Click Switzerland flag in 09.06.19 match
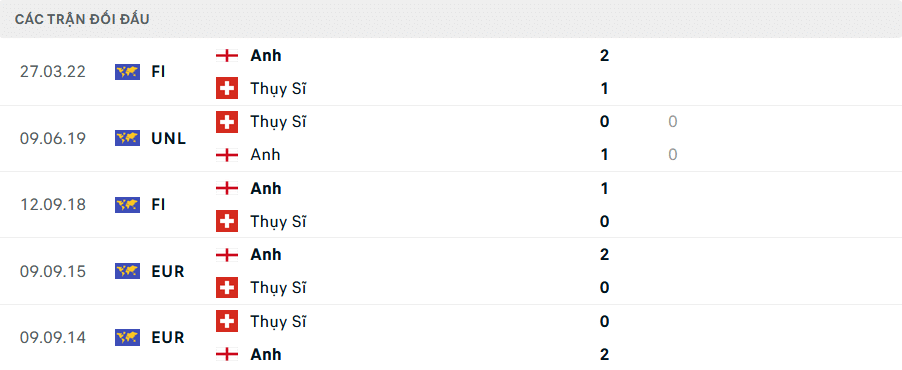This screenshot has width=902, height=370. pos(227,121)
